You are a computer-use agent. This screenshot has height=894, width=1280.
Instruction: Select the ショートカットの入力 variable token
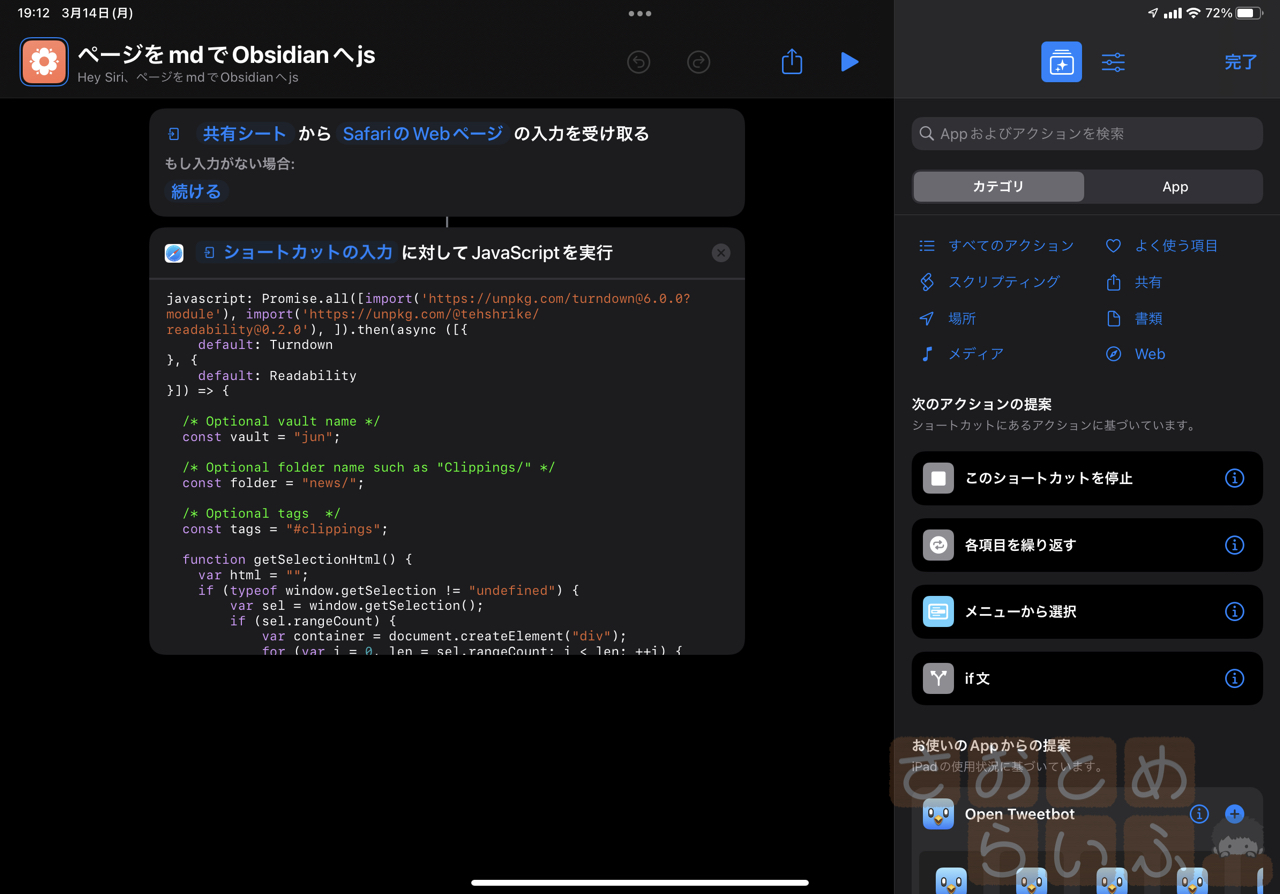297,253
